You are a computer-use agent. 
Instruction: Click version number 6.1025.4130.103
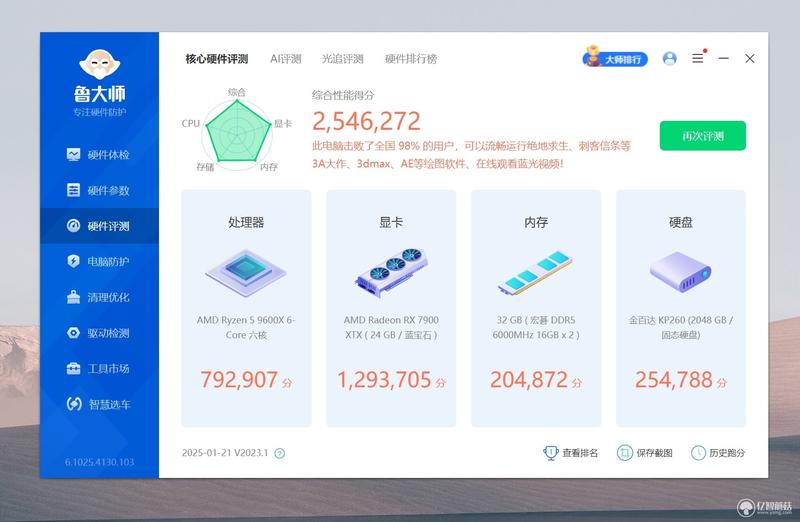click(99, 462)
